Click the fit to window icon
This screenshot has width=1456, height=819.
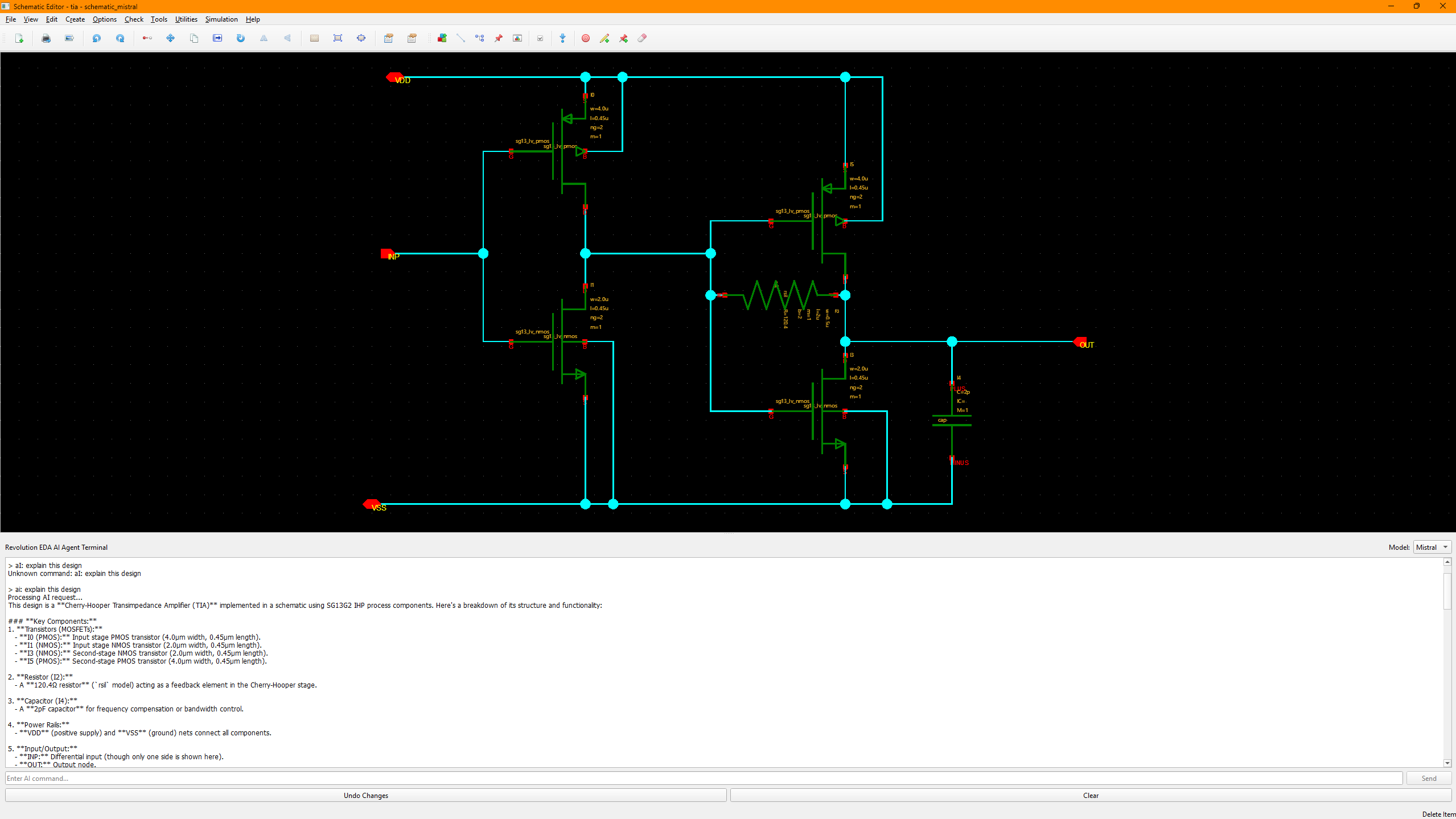pos(338,38)
